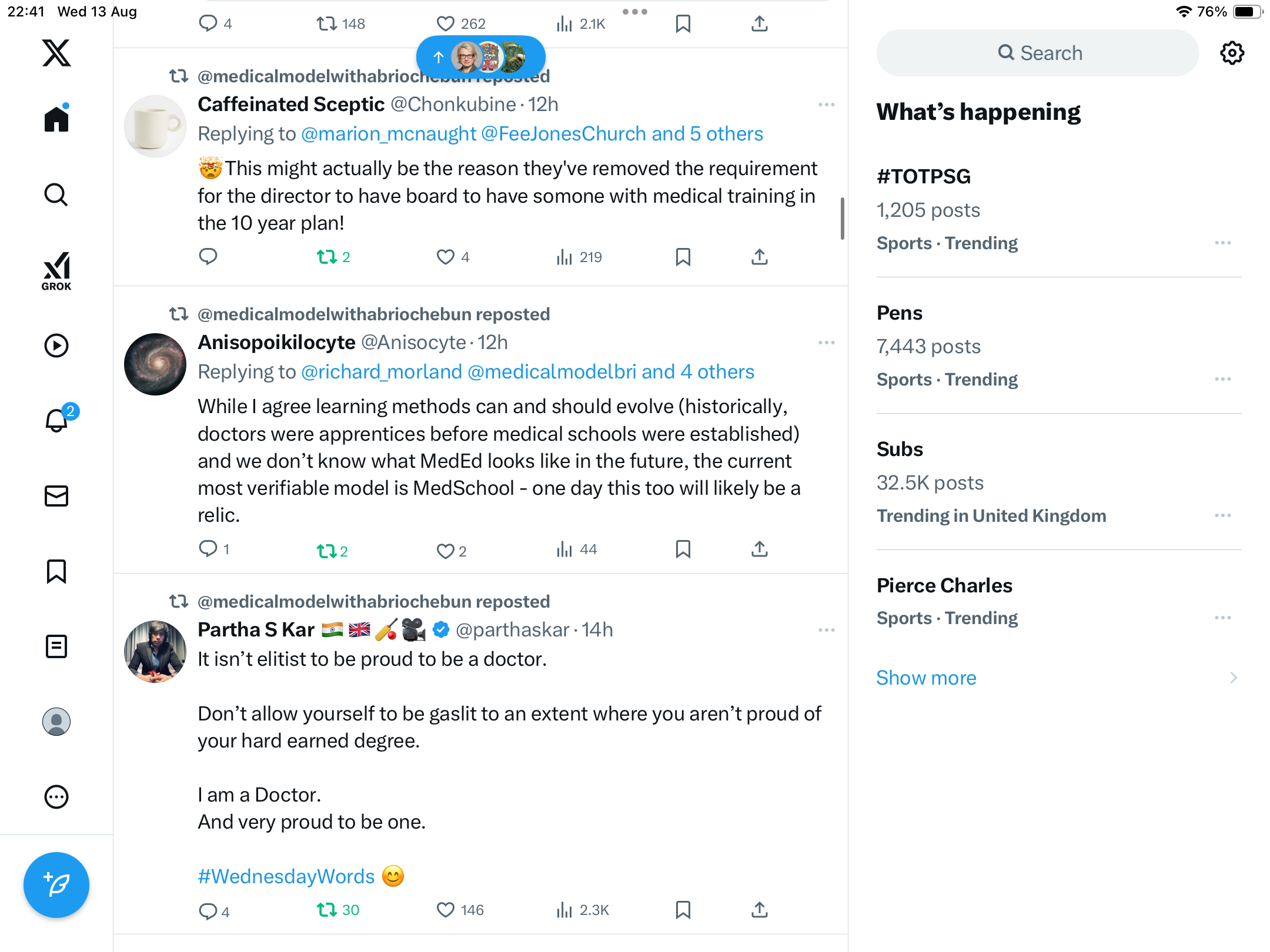Viewport: 1270px width, 952px height.
Task: Open the #WednesdayWords hashtag
Action: tap(286, 876)
